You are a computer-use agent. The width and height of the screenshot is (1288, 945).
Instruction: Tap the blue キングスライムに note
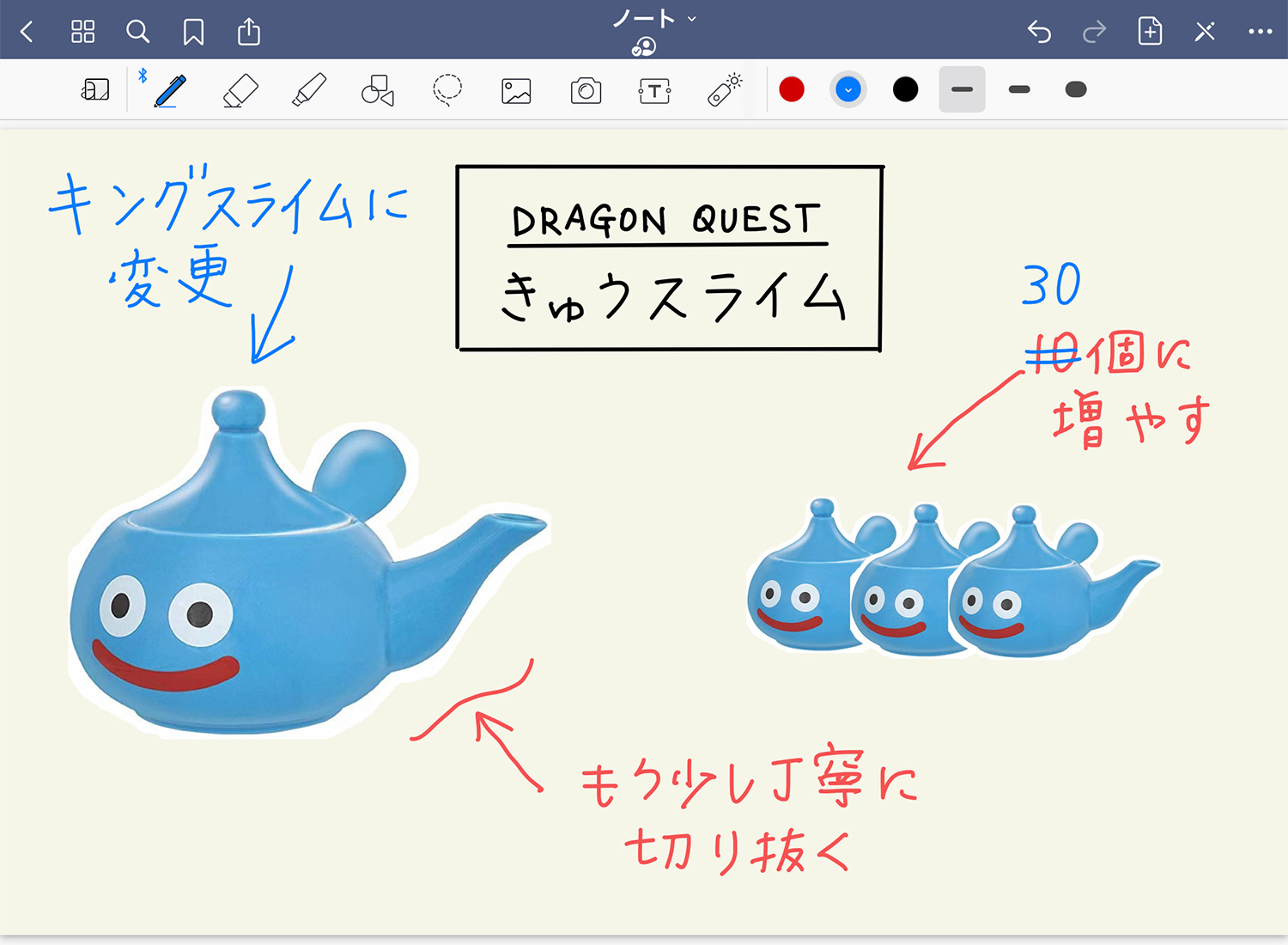coord(228,200)
